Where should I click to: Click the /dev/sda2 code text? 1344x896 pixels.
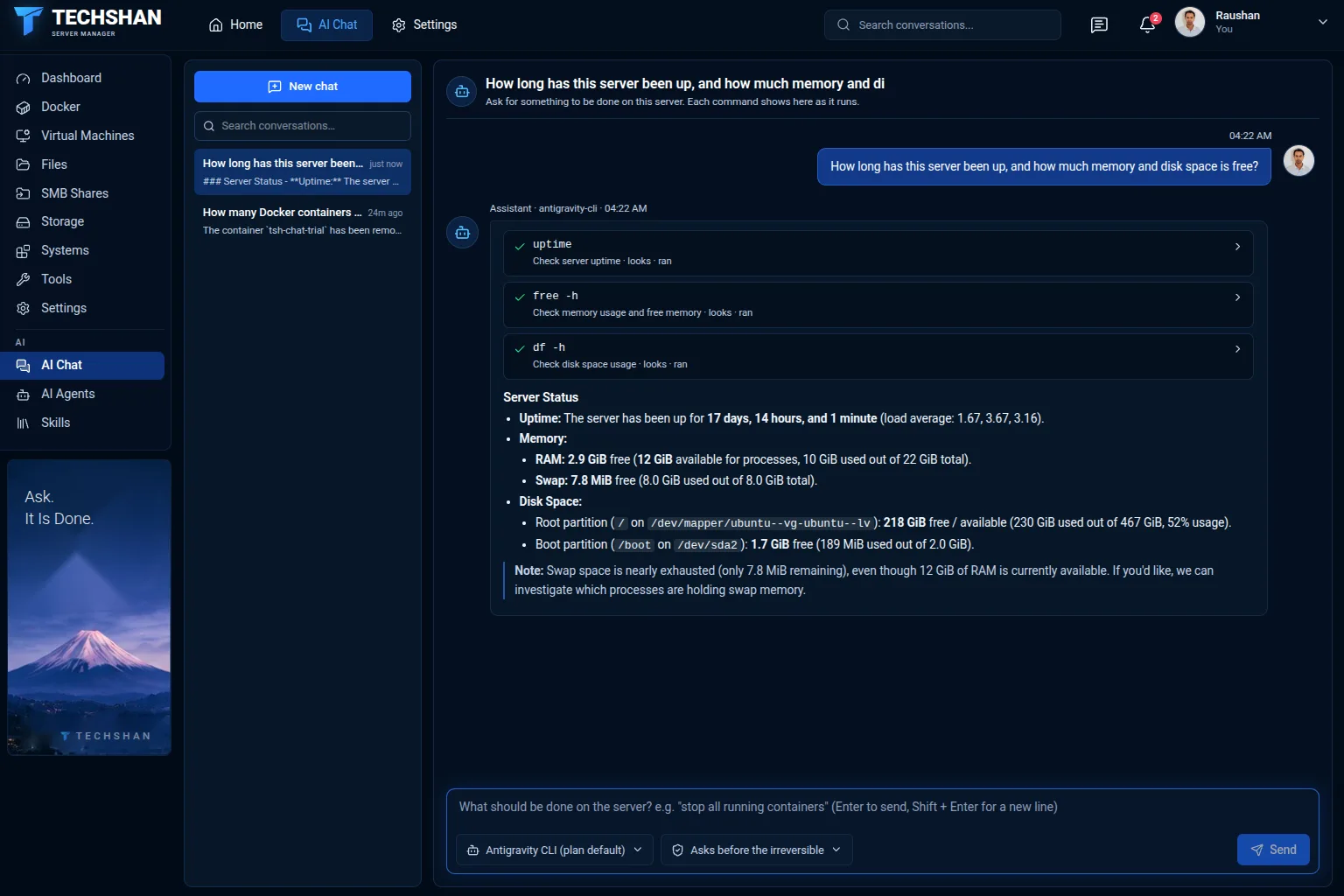pyautogui.click(x=707, y=545)
